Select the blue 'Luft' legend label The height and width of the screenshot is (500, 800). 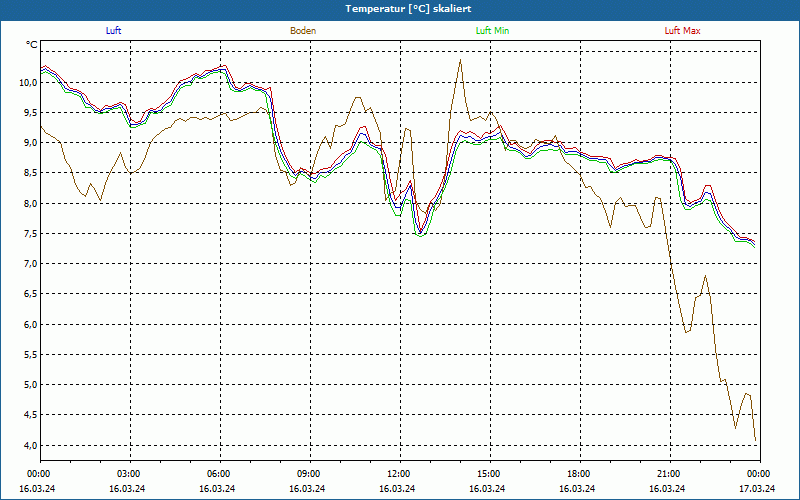click(x=113, y=31)
